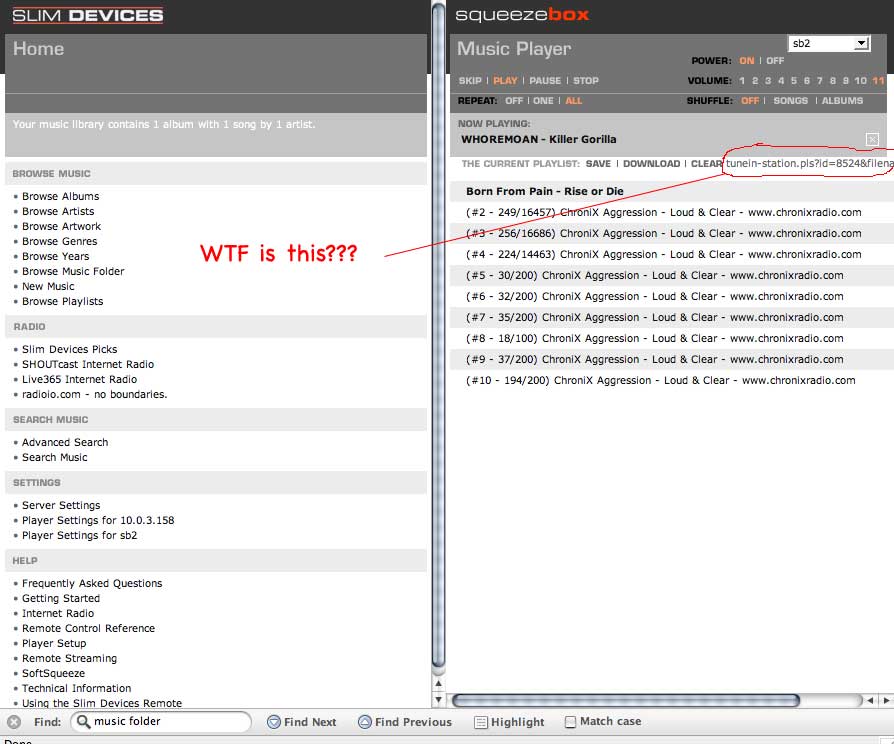Click the Find Previous arrow icon
Image resolution: width=894 pixels, height=744 pixels.
(365, 722)
